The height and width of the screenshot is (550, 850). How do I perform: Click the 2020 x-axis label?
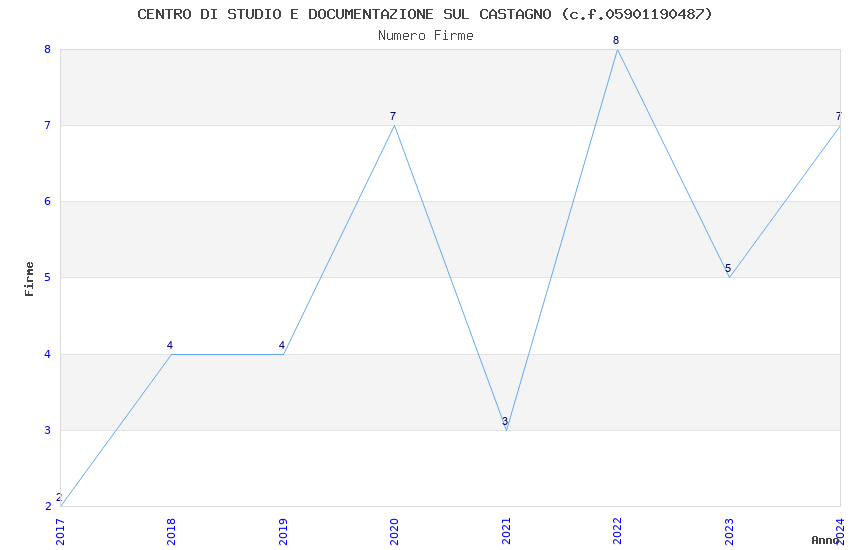pyautogui.click(x=394, y=532)
